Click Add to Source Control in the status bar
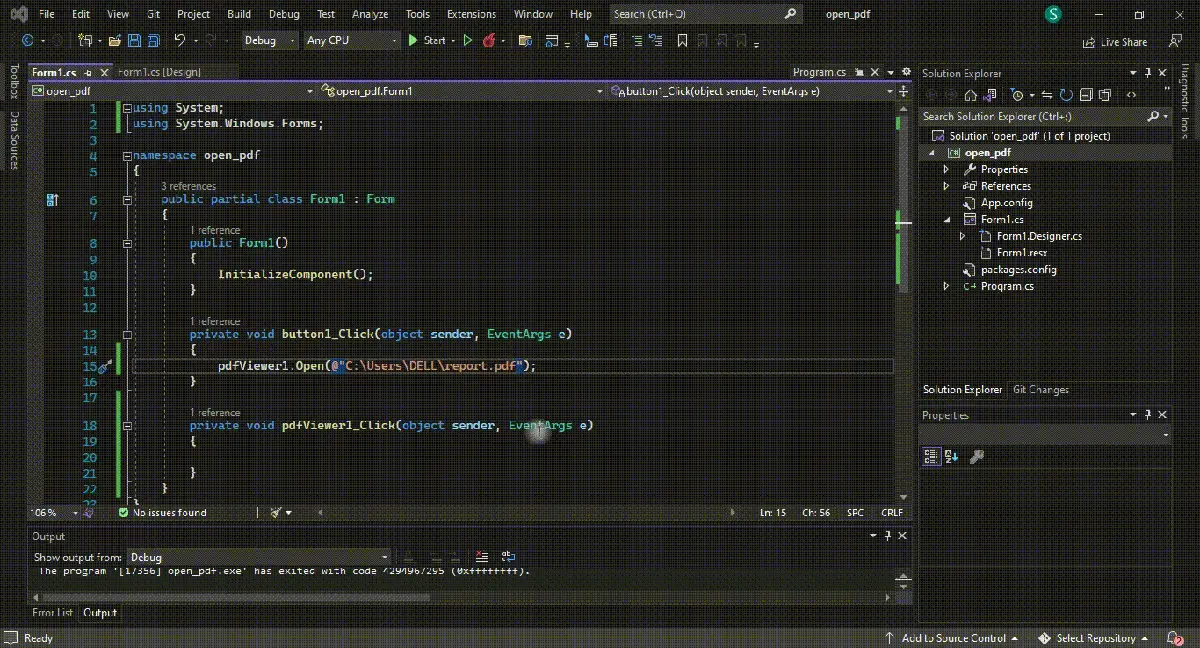 coord(951,638)
